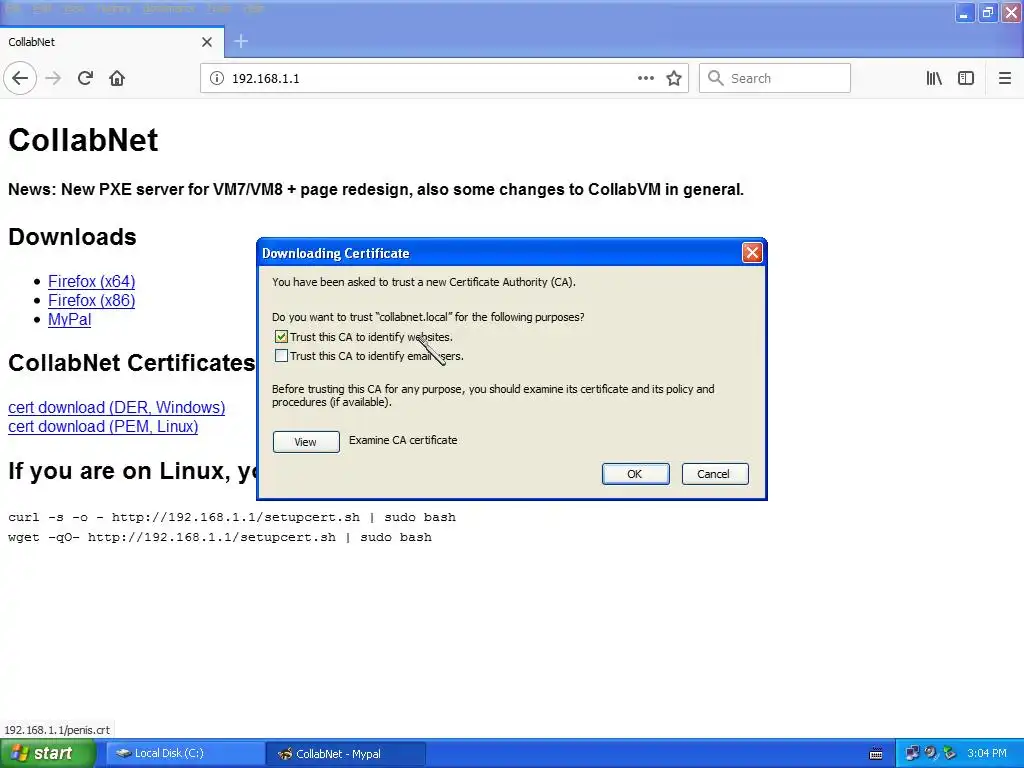Image resolution: width=1024 pixels, height=768 pixels.
Task: Confirm the certificate dialog with OK
Action: point(635,474)
